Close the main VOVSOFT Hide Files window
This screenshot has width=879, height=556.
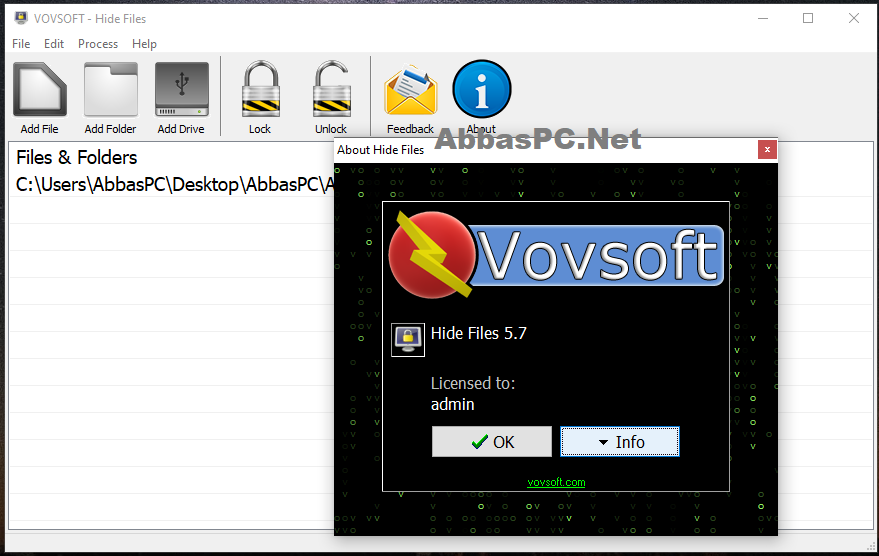pos(853,18)
